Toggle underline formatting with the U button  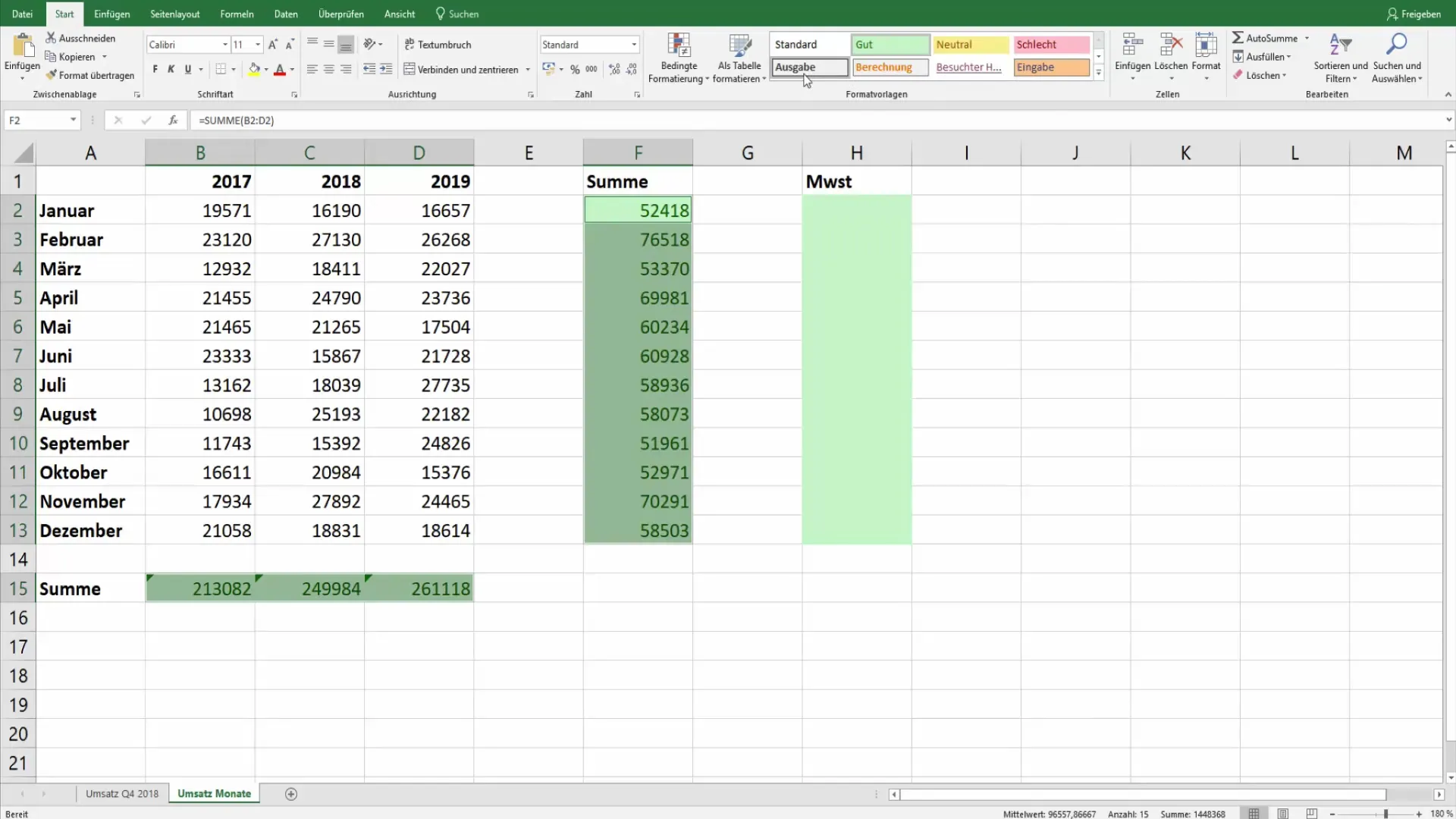(x=188, y=69)
